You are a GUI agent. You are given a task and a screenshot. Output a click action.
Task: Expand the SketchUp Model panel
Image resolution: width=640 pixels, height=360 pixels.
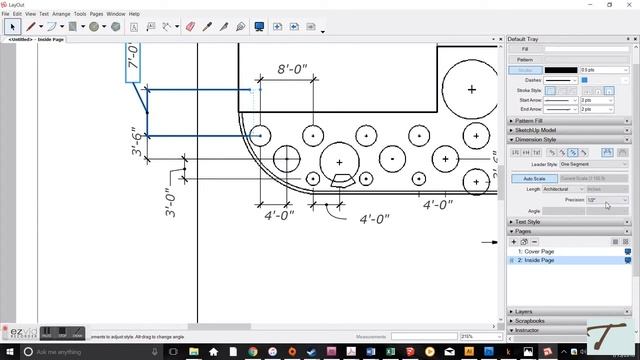tap(569, 130)
